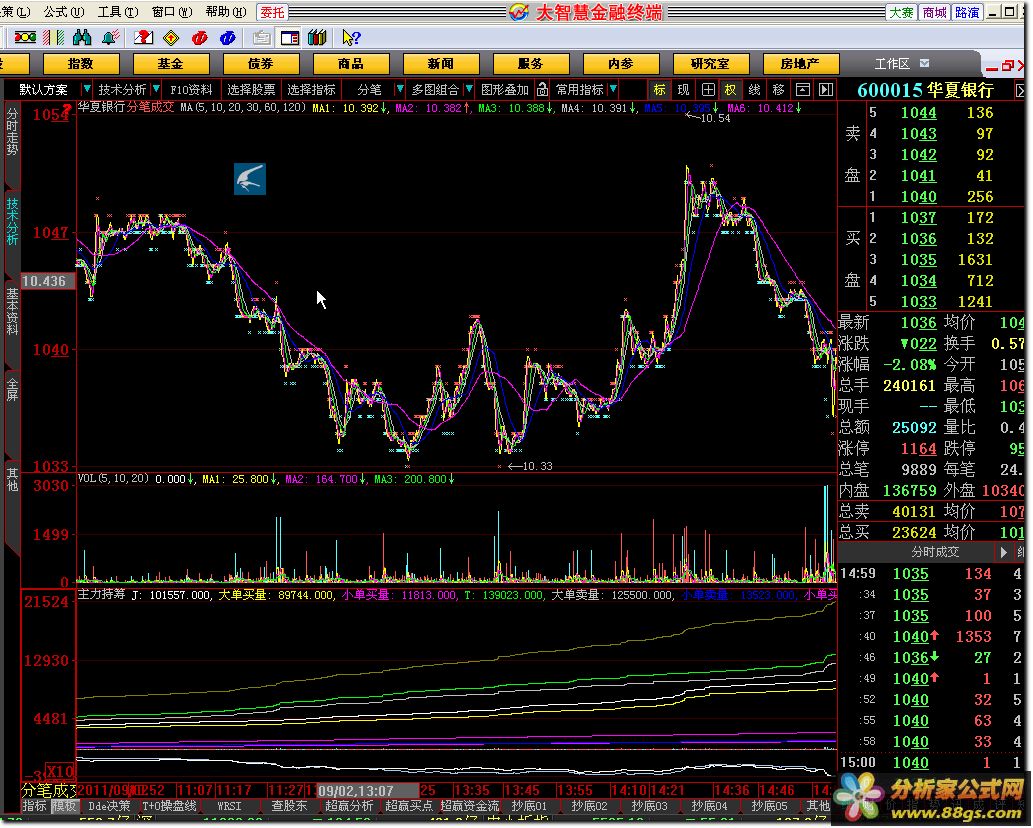Click the 债券 yellow button

click(x=260, y=64)
